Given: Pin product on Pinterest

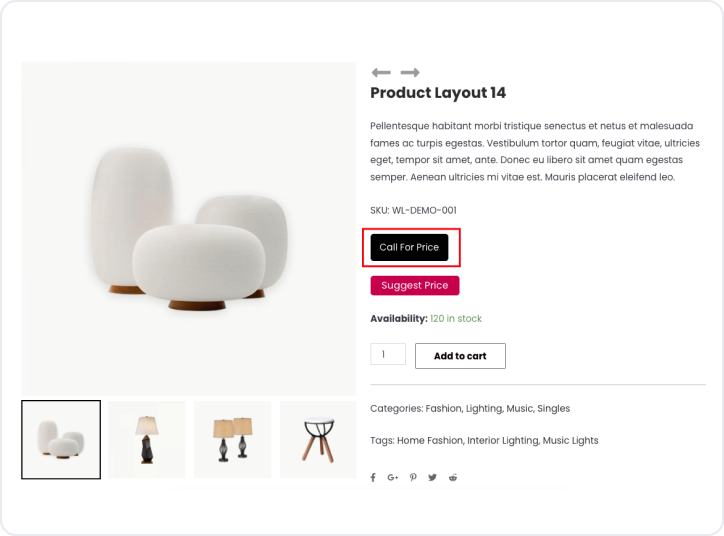Looking at the screenshot, I should pyautogui.click(x=413, y=478).
